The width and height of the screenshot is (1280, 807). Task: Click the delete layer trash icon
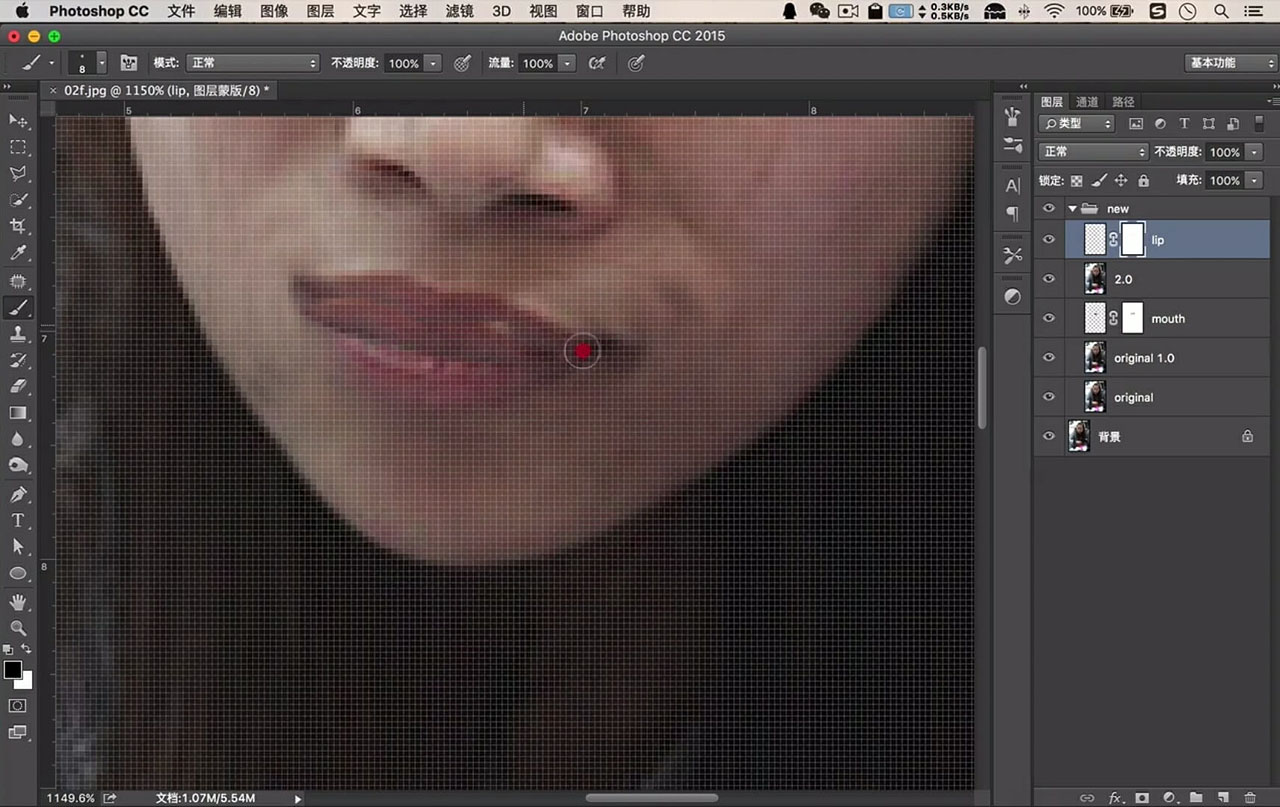(1249, 797)
